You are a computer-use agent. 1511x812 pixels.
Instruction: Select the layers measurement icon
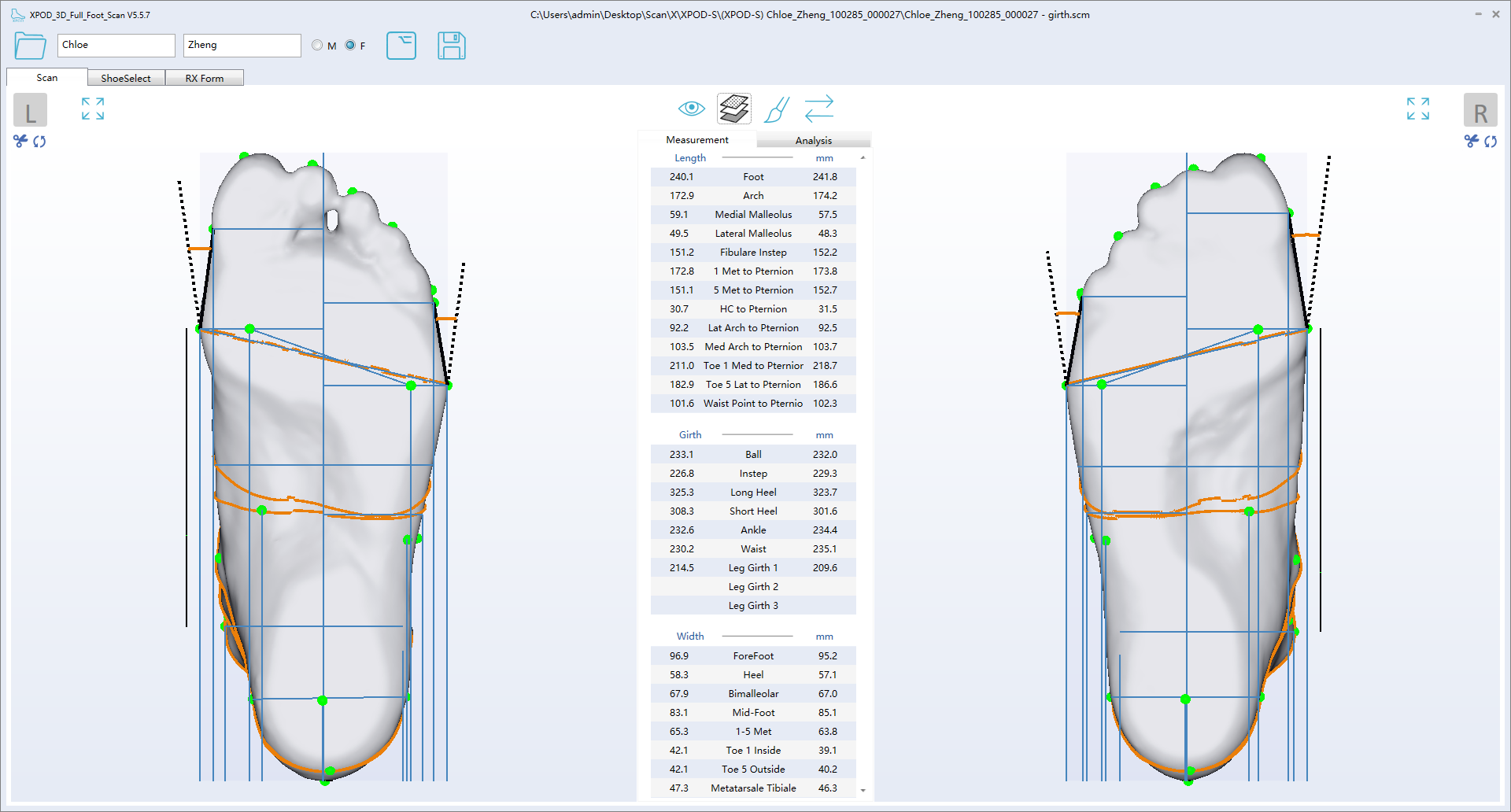(733, 109)
